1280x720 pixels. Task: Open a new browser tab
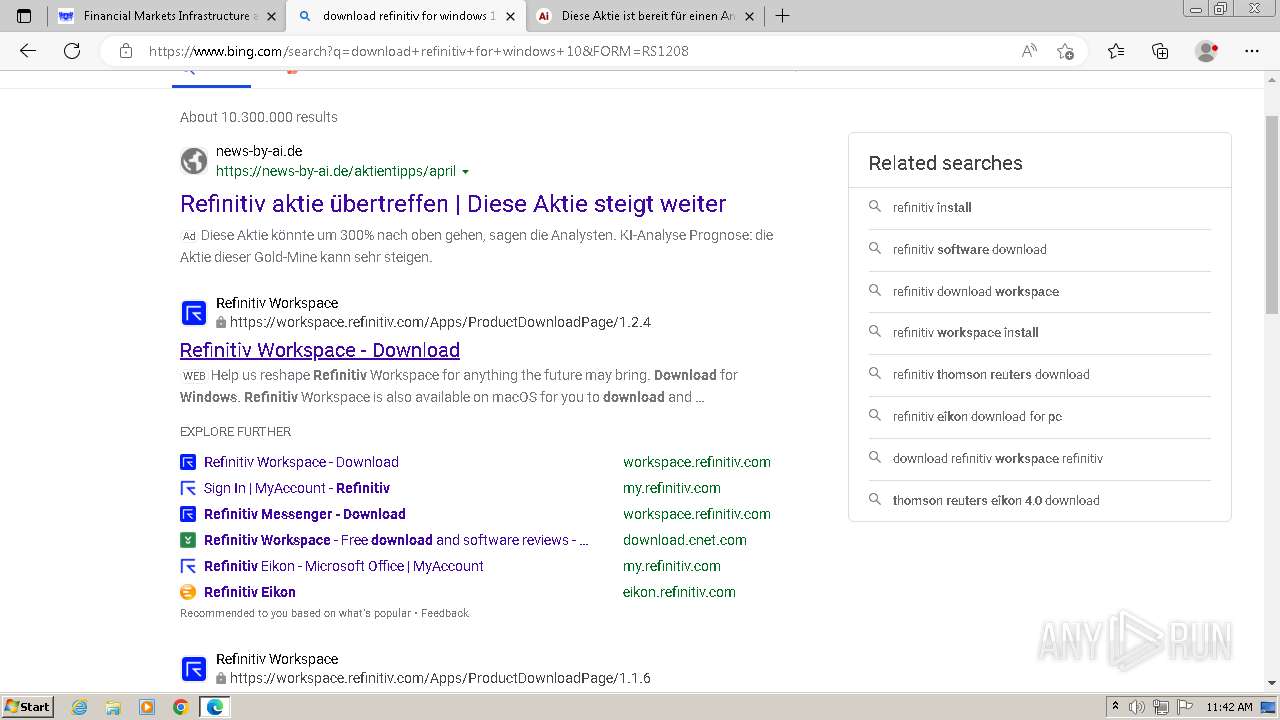(782, 16)
